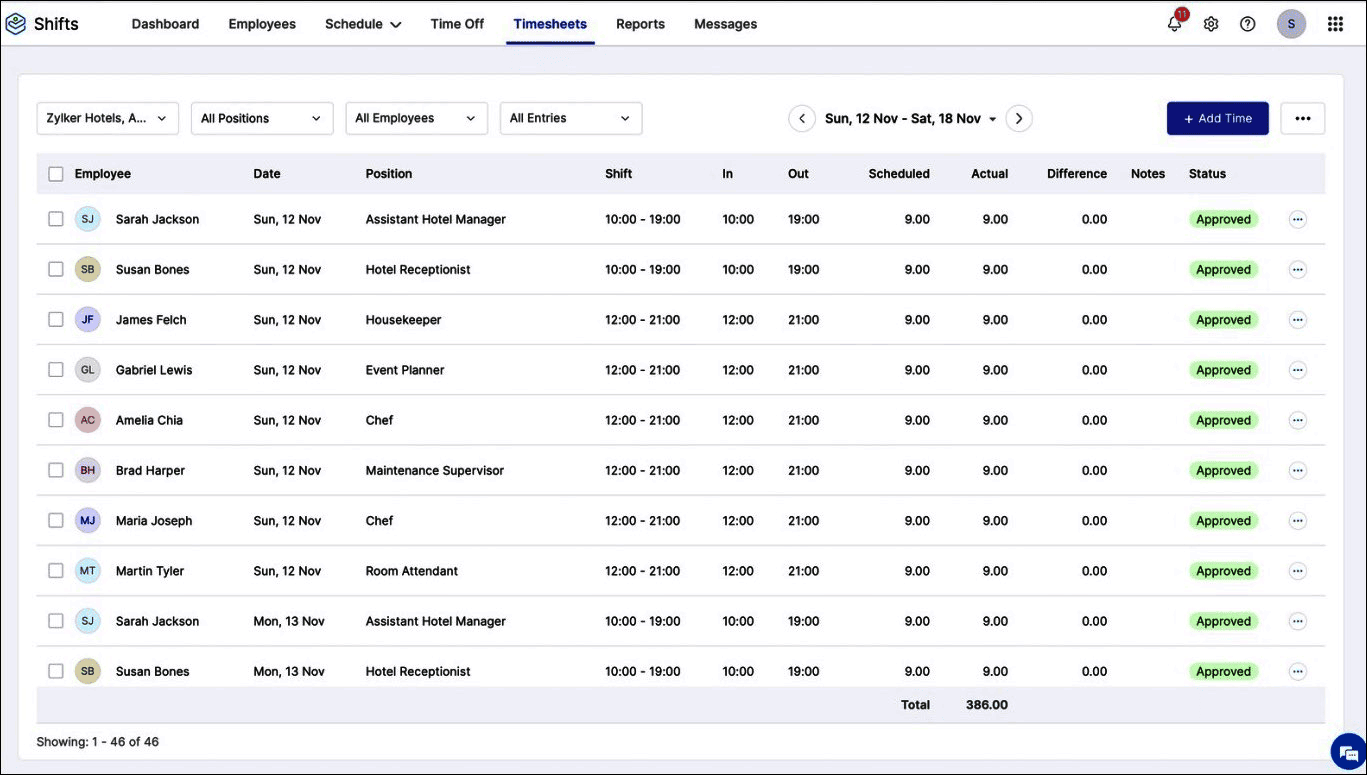Screen dimensions: 1367x775
Task: Open the Schedule menu
Action: tap(362, 22)
